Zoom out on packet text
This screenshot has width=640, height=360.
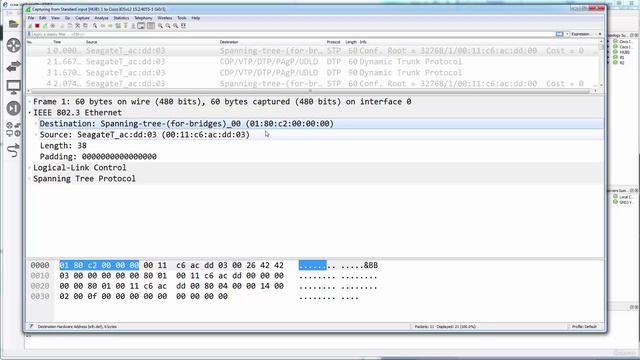[168, 26]
